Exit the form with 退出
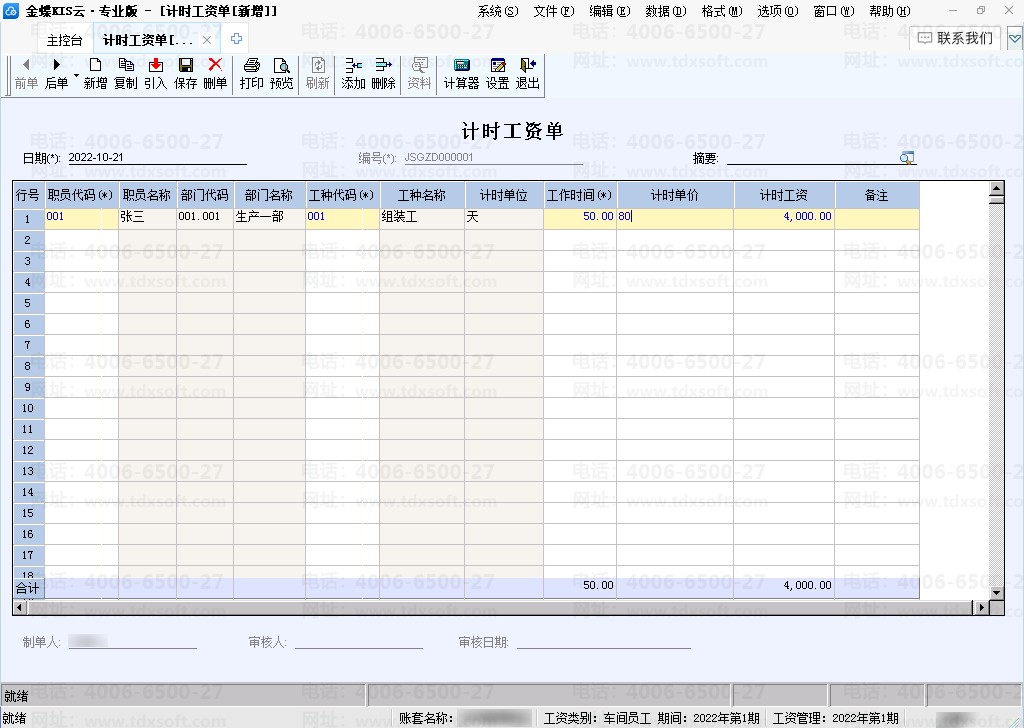The width and height of the screenshot is (1024, 728). 528,74
